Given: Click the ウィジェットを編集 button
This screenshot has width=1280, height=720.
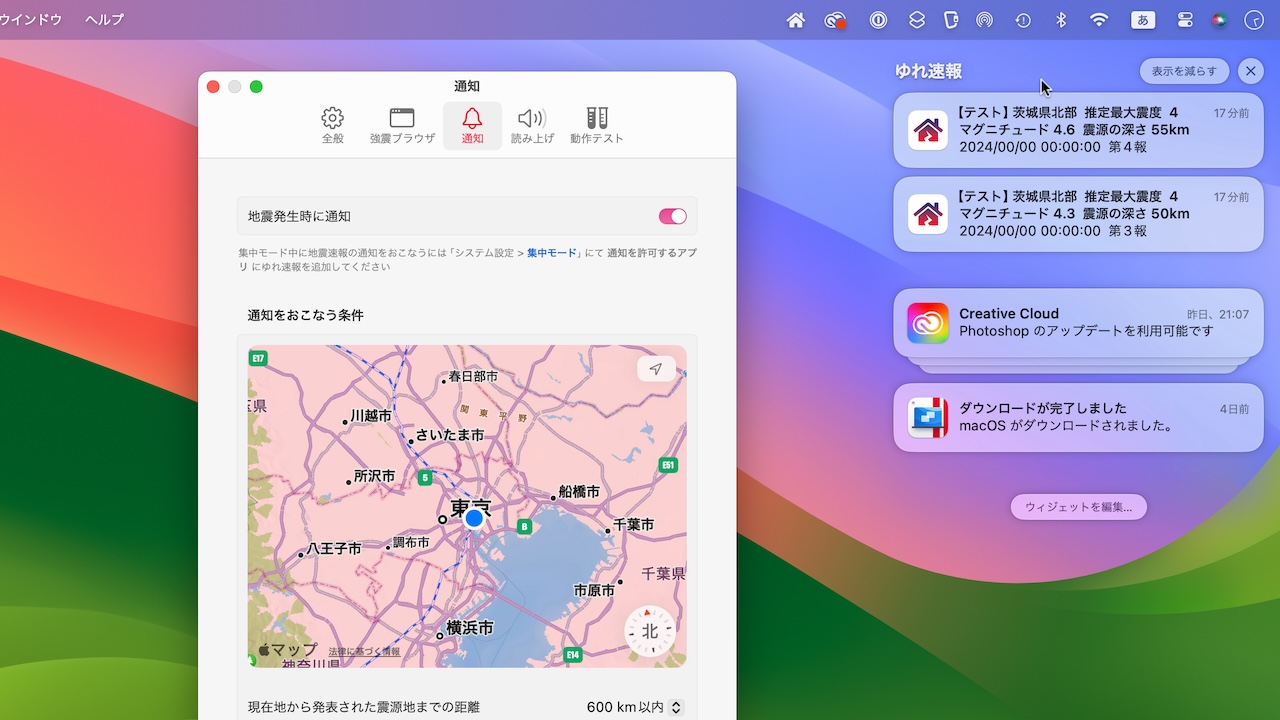Looking at the screenshot, I should point(1078,507).
